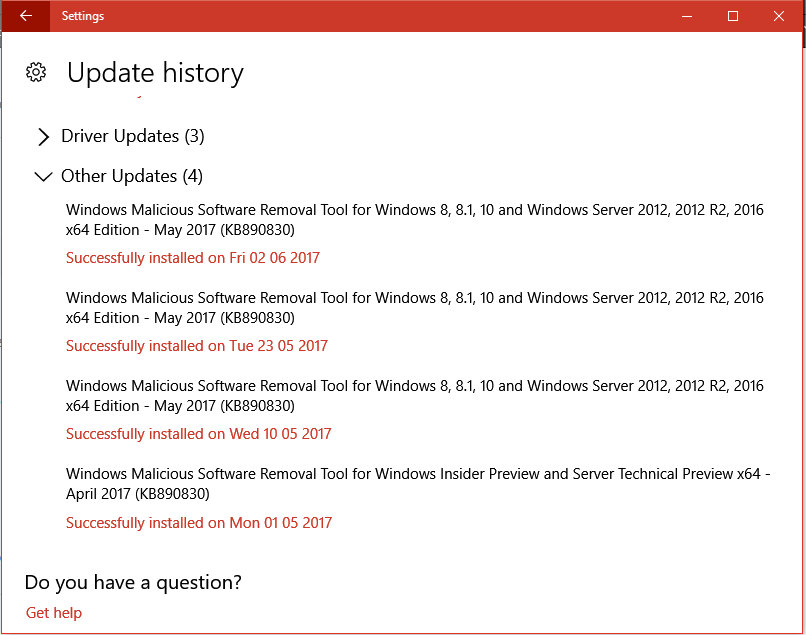Open the update installed Fri 02 06 2017
The width and height of the screenshot is (806, 635).
point(193,258)
